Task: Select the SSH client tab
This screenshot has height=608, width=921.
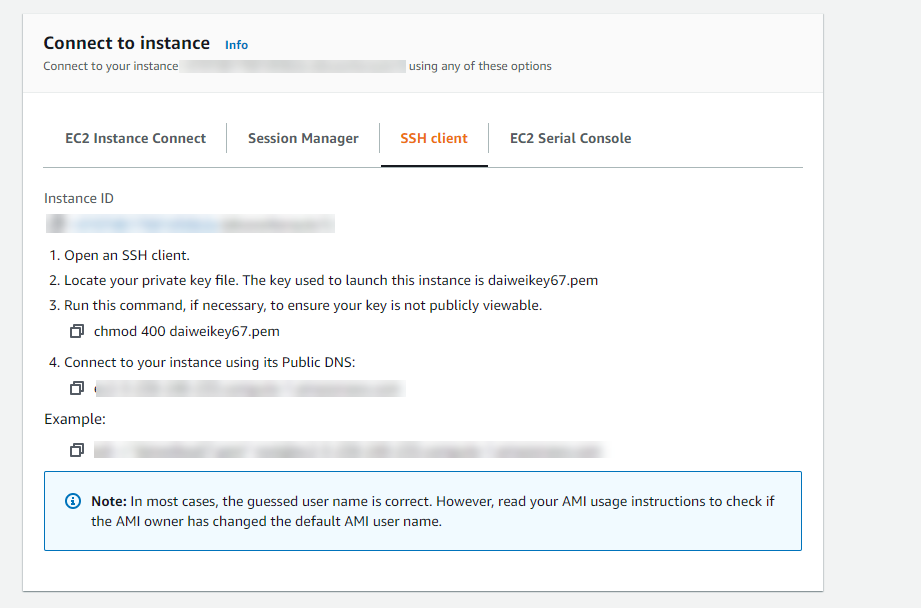Action: tap(434, 139)
